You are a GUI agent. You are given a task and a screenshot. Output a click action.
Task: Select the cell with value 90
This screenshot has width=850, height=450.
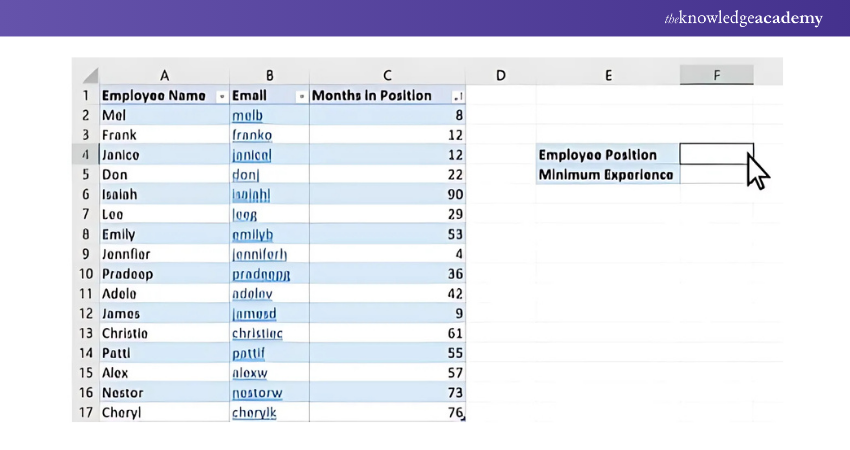(x=387, y=194)
